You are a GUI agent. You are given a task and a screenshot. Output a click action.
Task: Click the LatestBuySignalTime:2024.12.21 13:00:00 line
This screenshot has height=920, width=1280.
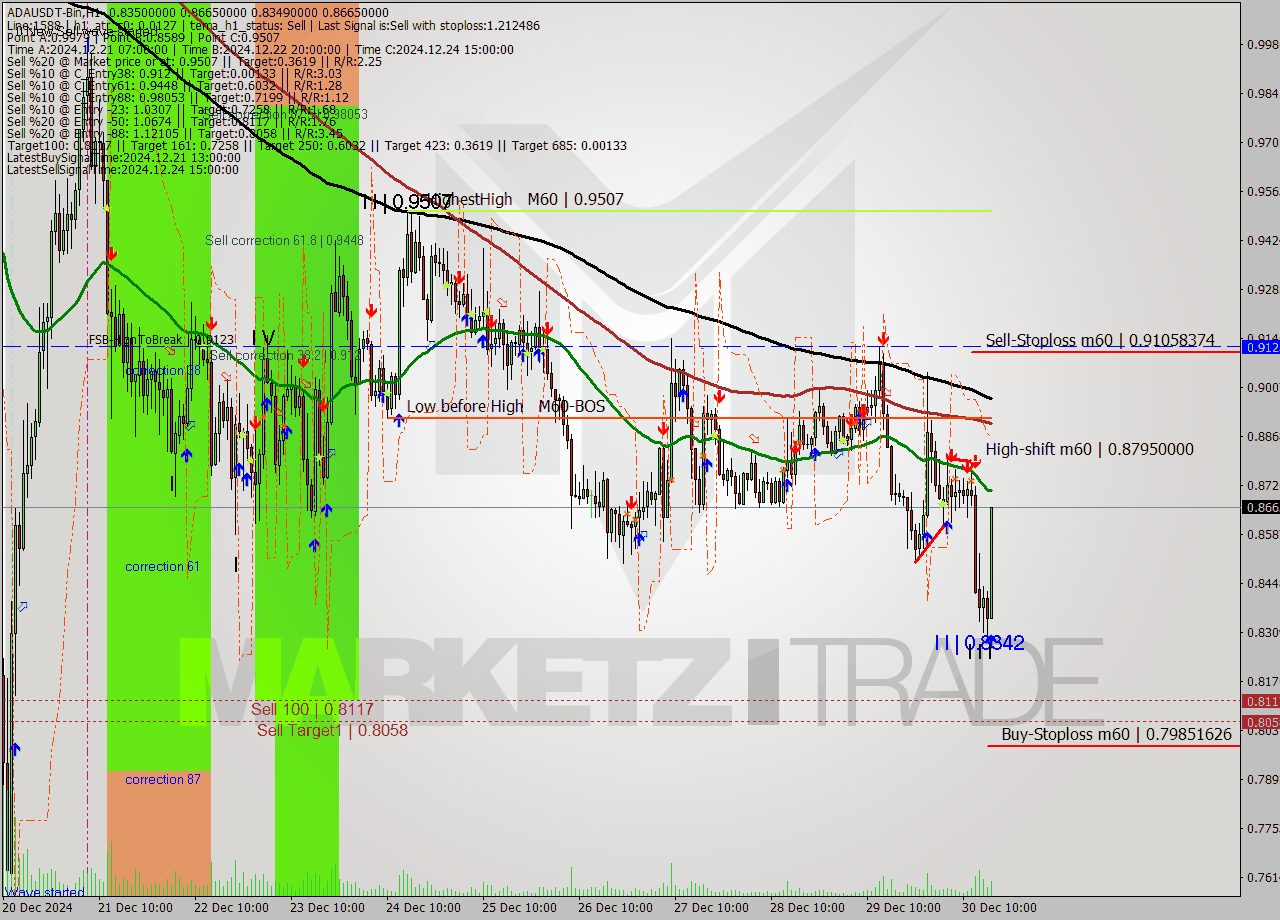123,158
